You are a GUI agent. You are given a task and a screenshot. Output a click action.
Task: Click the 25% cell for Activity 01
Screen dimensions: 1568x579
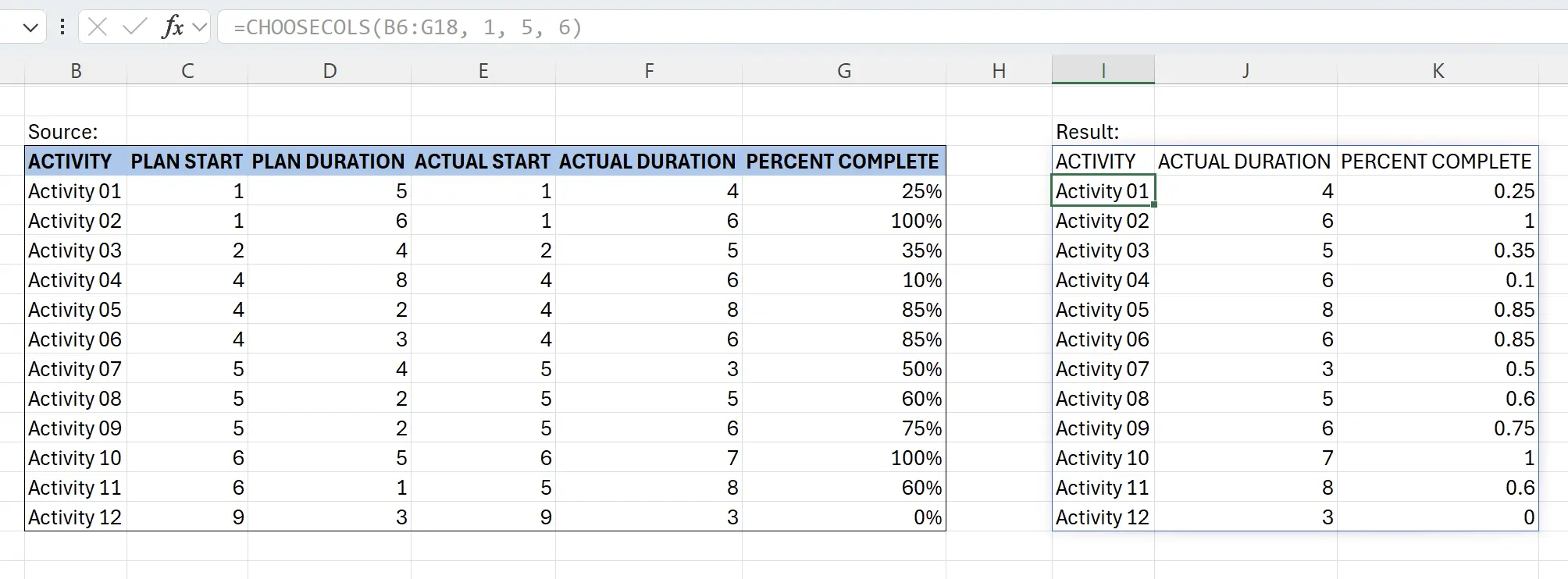coord(844,190)
